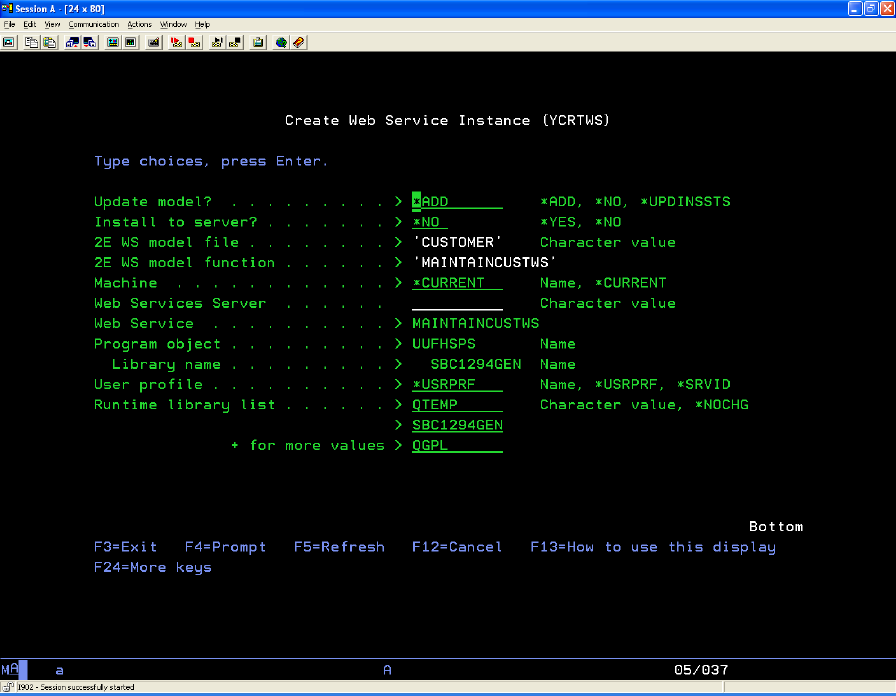The image size is (896, 696).
Task: Click the Clipboard viewer toolbar icon
Action: point(258,42)
